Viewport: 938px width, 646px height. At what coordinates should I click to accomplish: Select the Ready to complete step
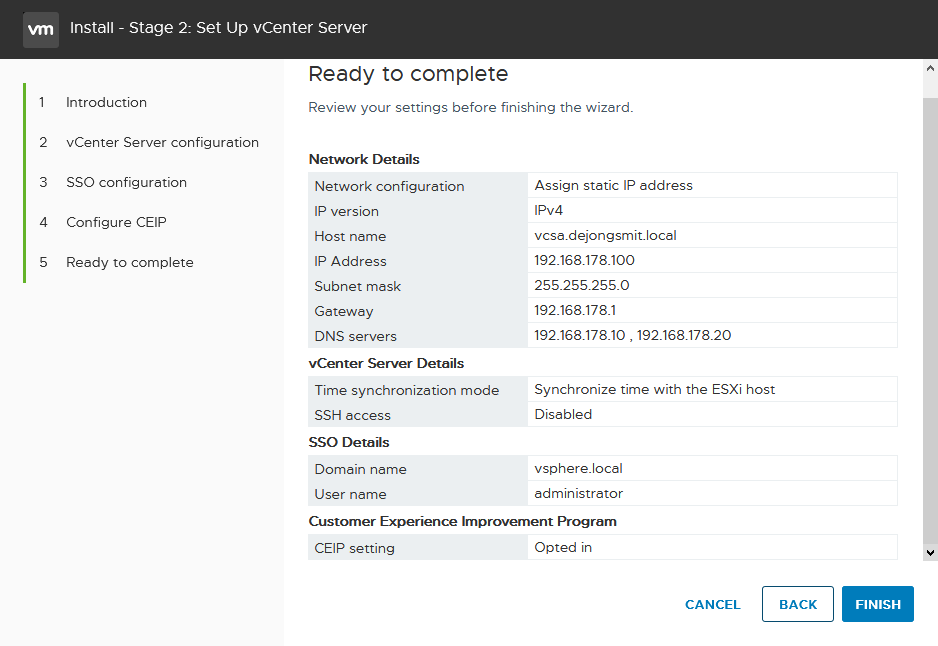130,263
